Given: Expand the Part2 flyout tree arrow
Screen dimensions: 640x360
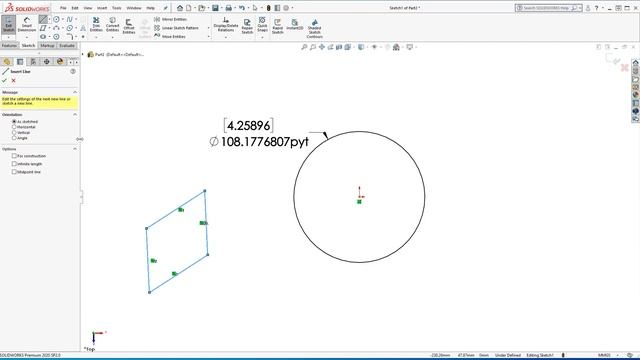Looking at the screenshot, I should pyautogui.click(x=82, y=54).
